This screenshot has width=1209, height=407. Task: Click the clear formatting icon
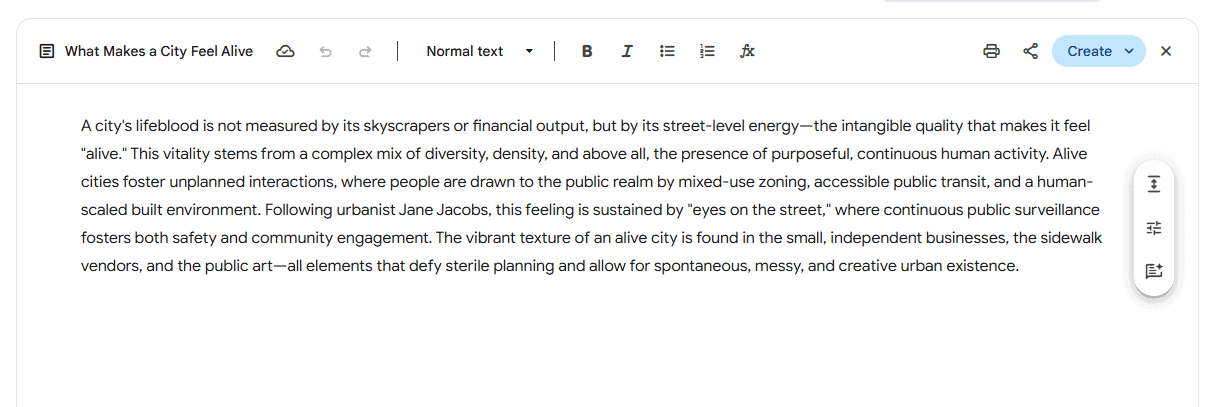747,51
